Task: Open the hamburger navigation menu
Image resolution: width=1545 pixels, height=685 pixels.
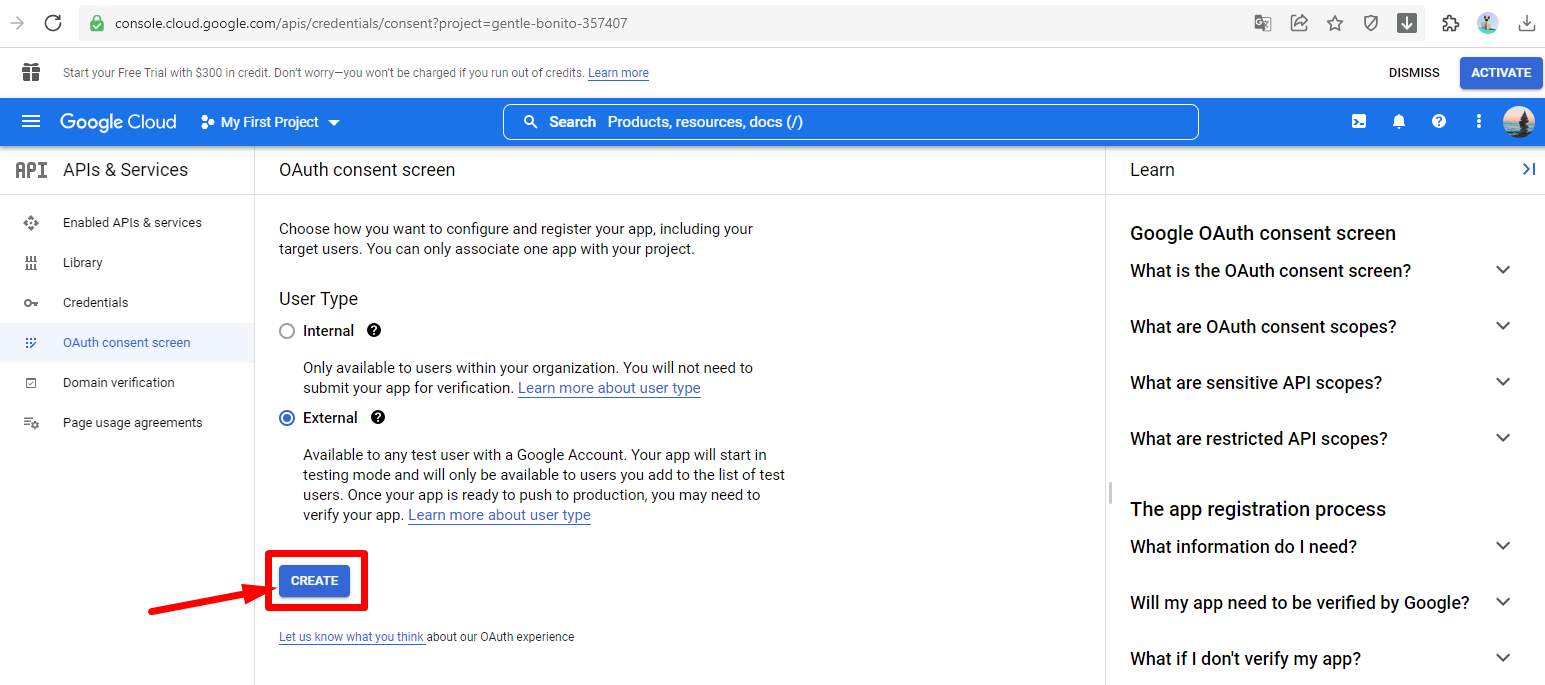Action: [x=31, y=122]
